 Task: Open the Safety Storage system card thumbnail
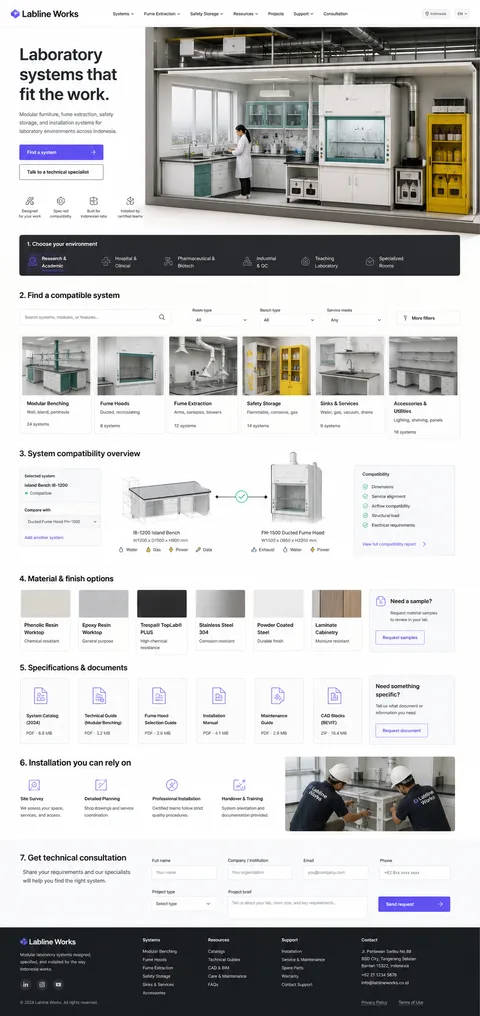click(277, 366)
